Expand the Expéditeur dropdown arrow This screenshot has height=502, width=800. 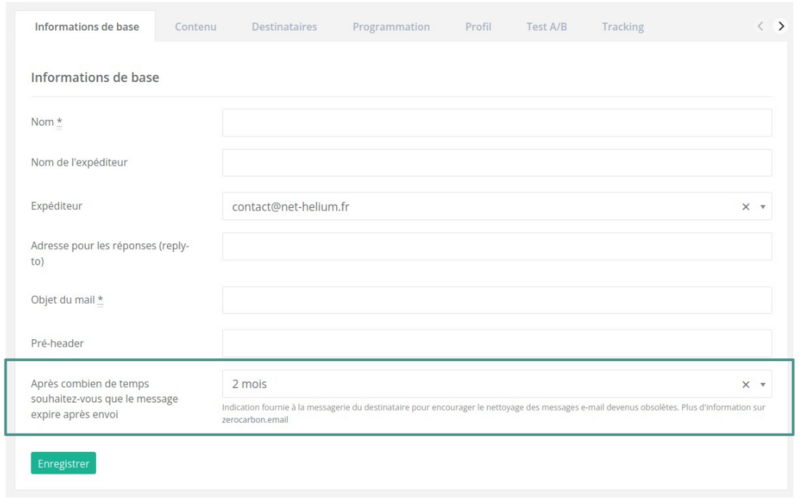[x=763, y=207]
